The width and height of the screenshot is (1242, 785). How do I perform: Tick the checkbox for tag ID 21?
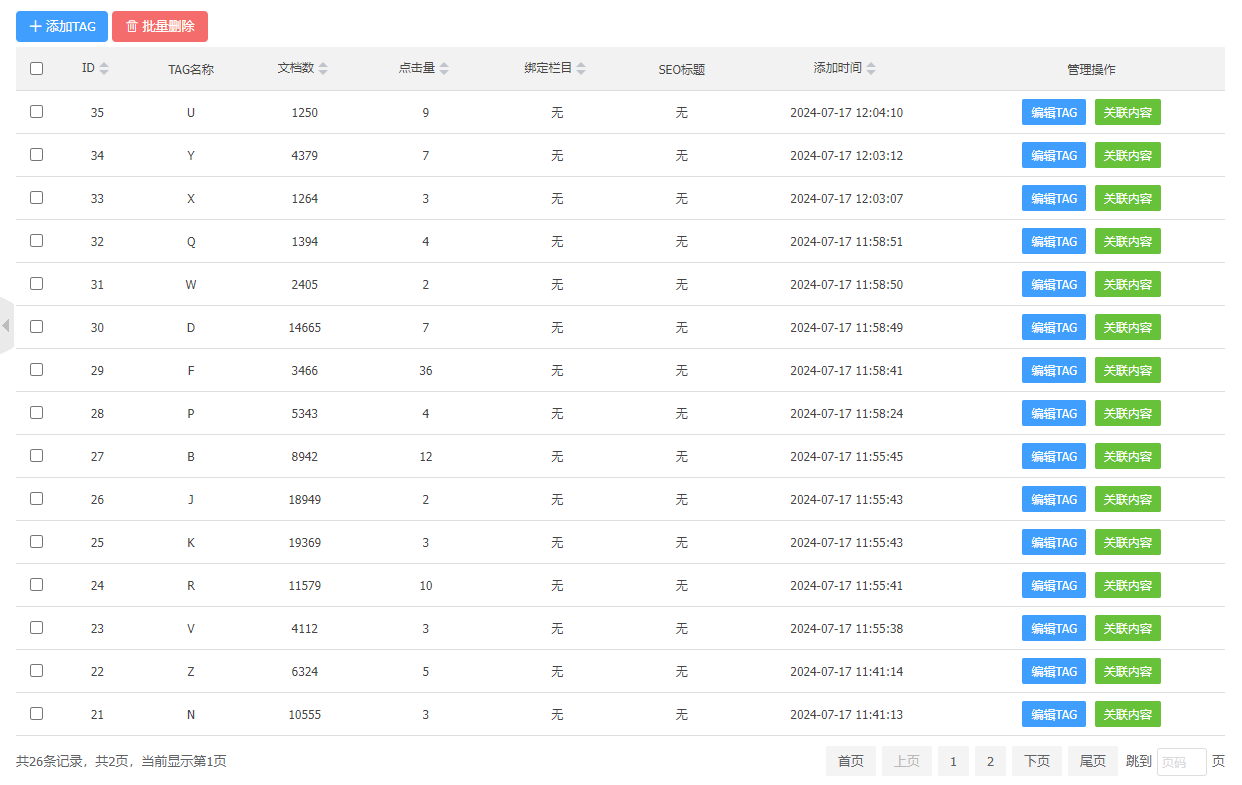click(37, 714)
